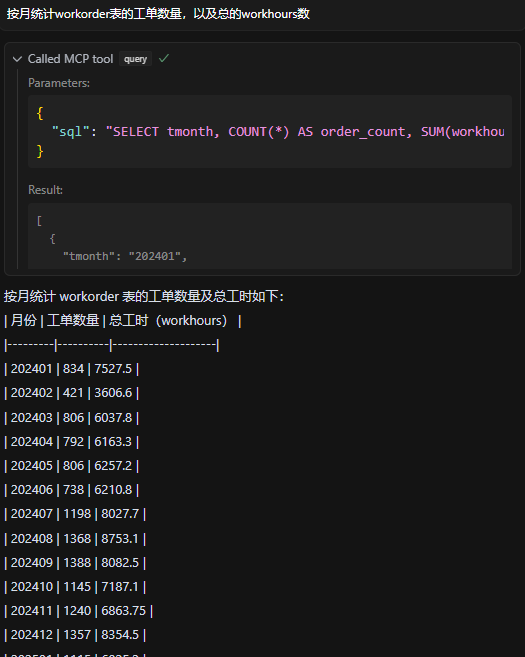Click the summary sentence above the table
Viewport: 525px width, 657px height.
coord(144,297)
